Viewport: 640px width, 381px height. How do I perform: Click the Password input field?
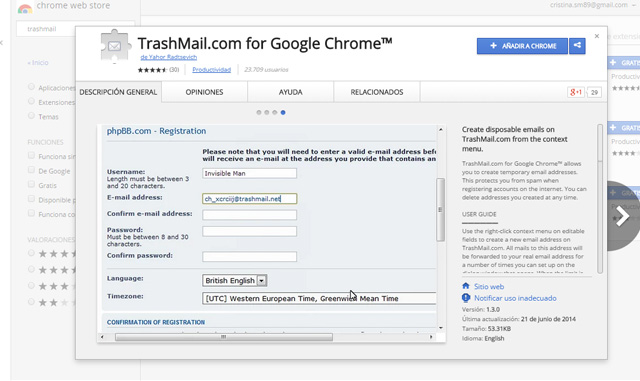click(x=249, y=231)
